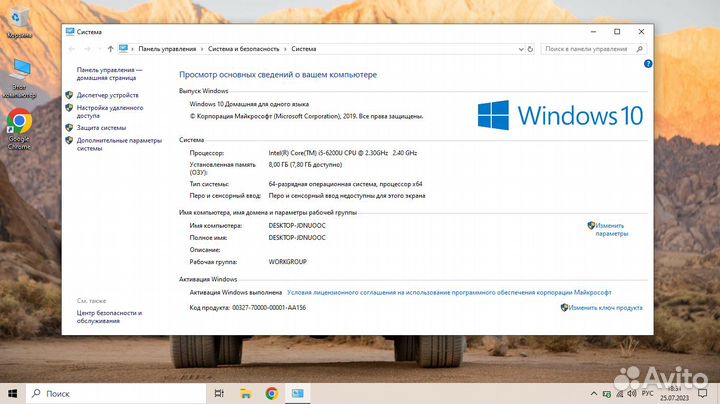Open Дополнительные параметры системы link
Image resolution: width=720 pixels, height=404 pixels.
119,144
